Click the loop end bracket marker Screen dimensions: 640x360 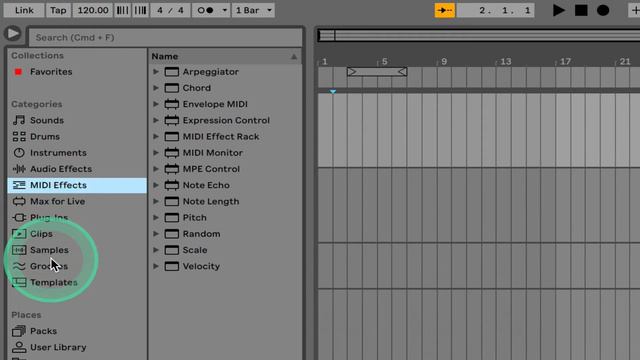click(x=402, y=72)
